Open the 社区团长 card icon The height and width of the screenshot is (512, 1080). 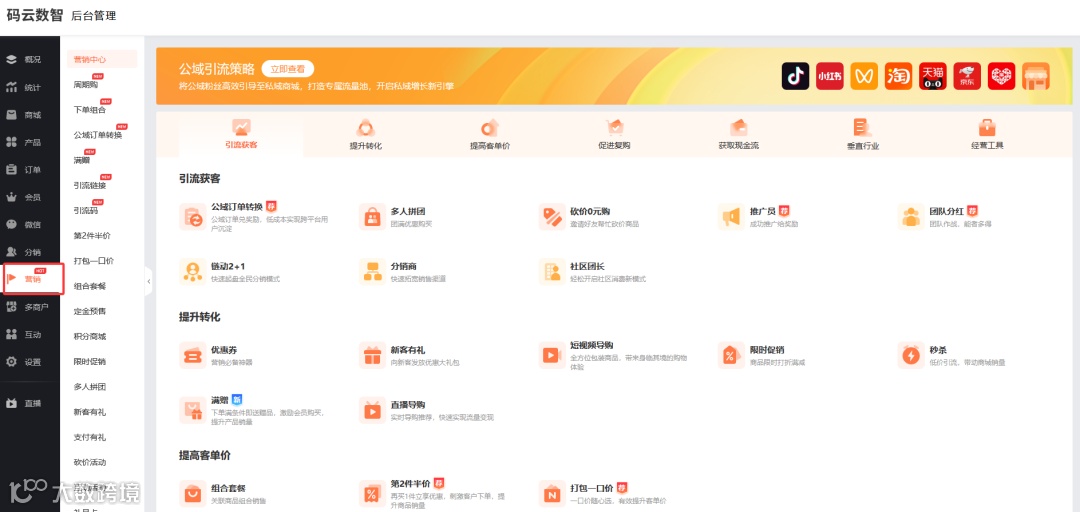pos(552,272)
